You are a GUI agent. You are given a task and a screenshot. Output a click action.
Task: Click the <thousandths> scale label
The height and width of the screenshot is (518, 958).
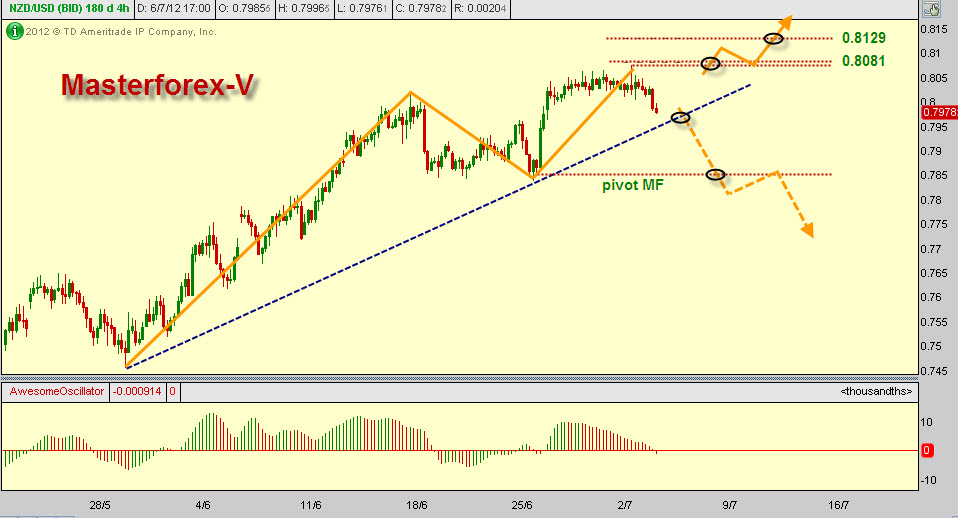point(876,391)
